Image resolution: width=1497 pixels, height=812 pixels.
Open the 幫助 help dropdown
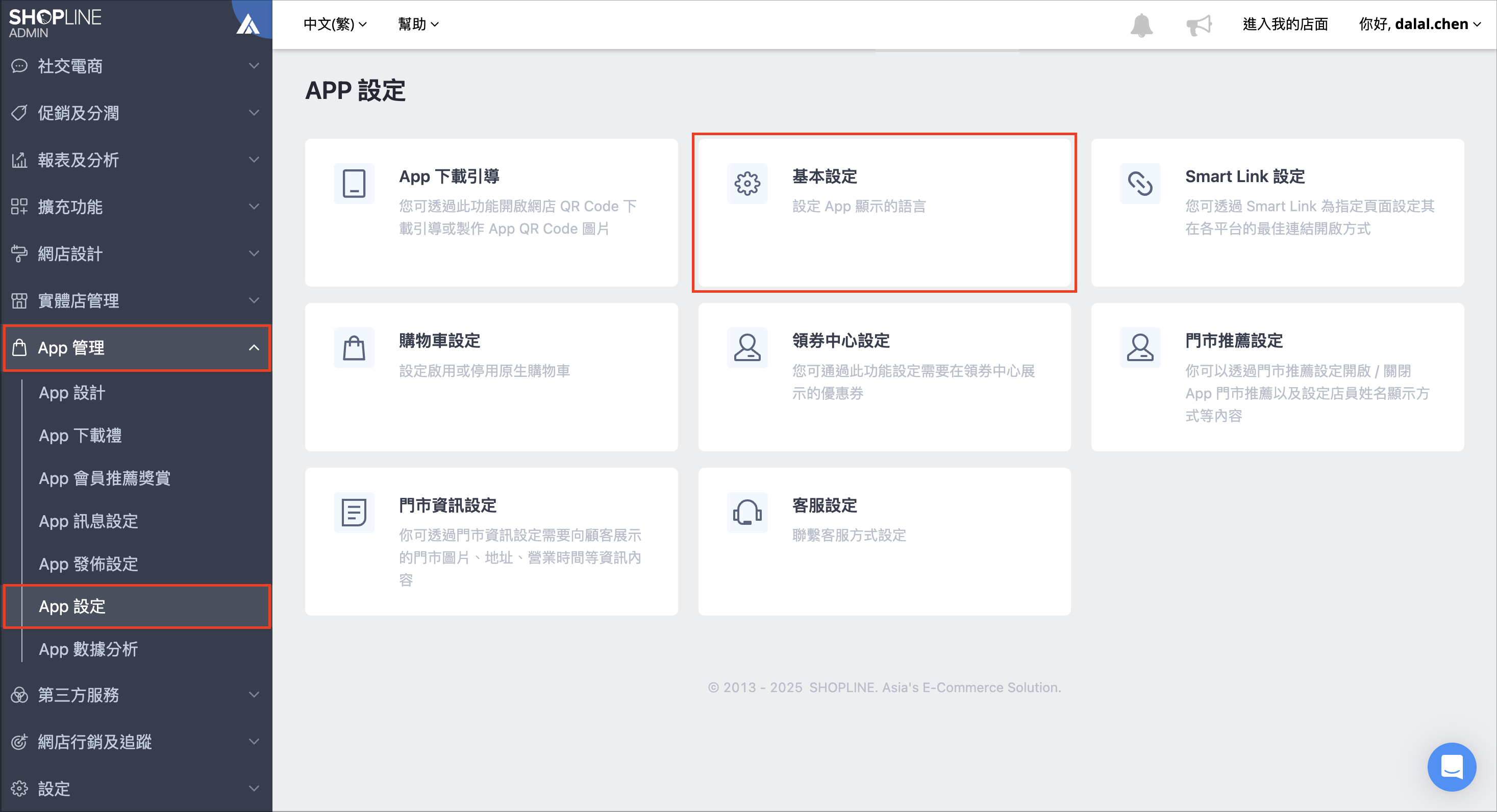[418, 24]
